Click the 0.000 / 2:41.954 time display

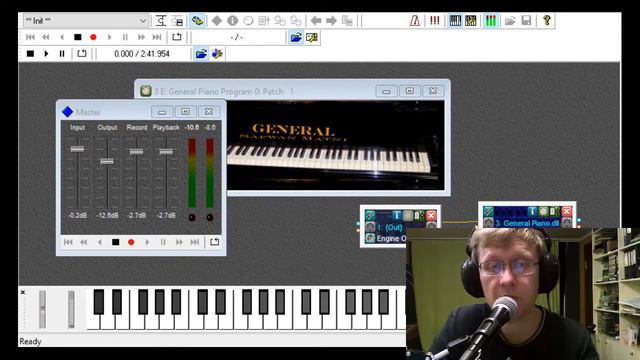pyautogui.click(x=142, y=53)
